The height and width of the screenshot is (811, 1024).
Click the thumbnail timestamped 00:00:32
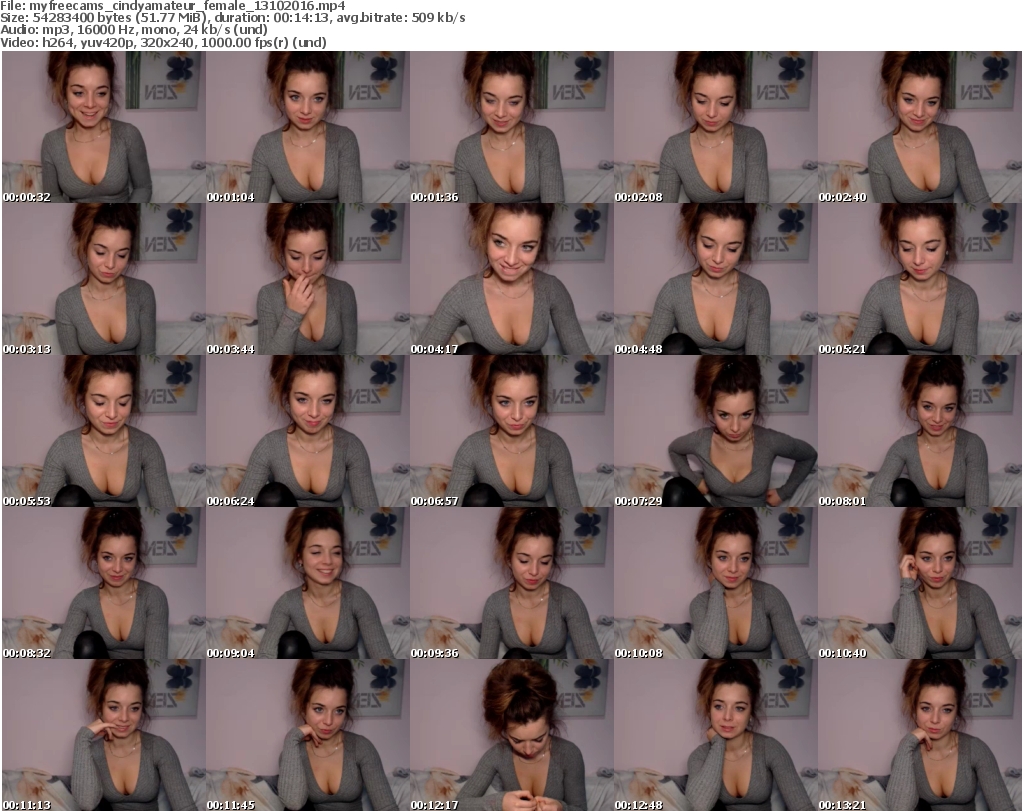coord(103,127)
